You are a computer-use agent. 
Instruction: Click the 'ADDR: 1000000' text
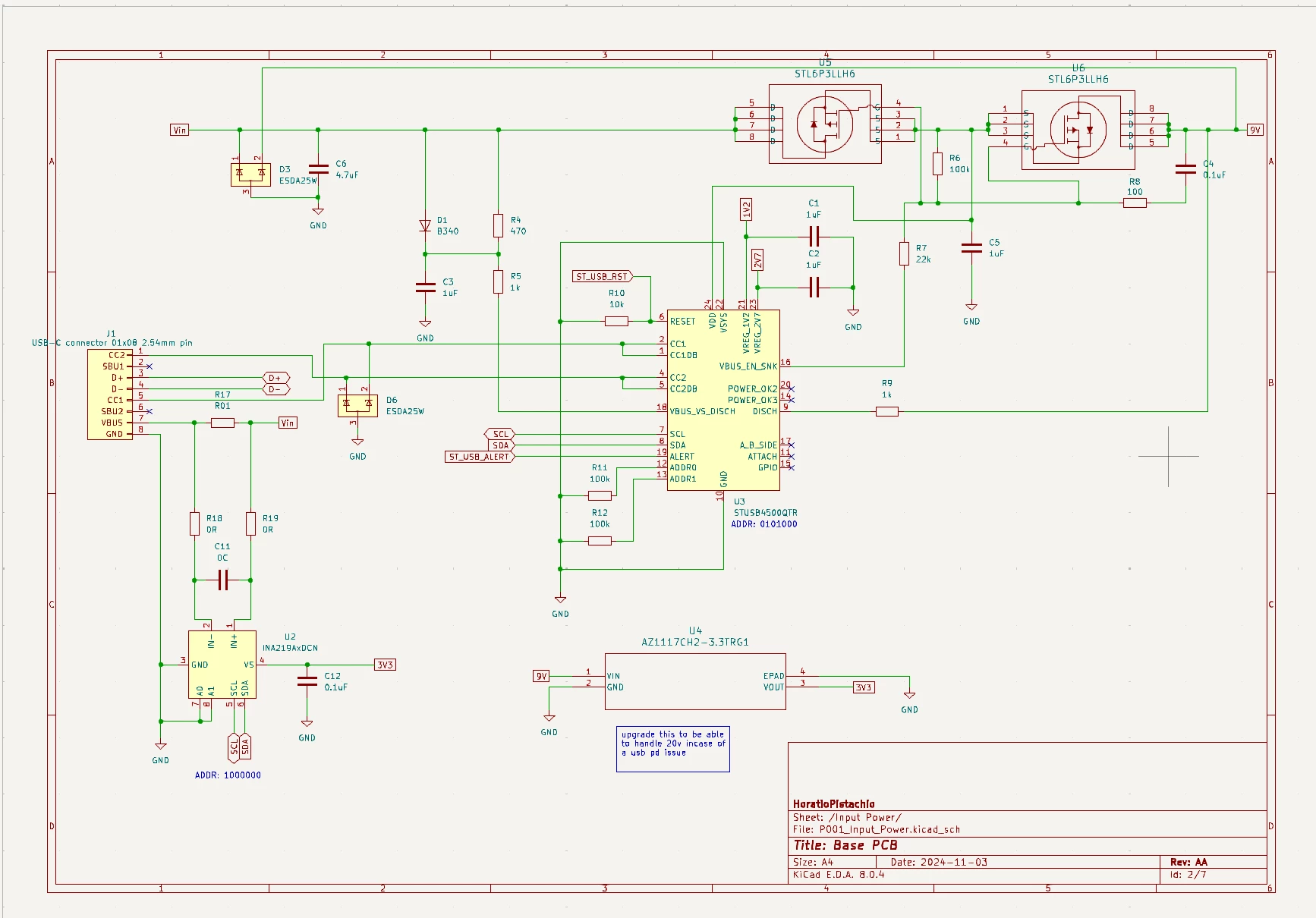[x=228, y=775]
